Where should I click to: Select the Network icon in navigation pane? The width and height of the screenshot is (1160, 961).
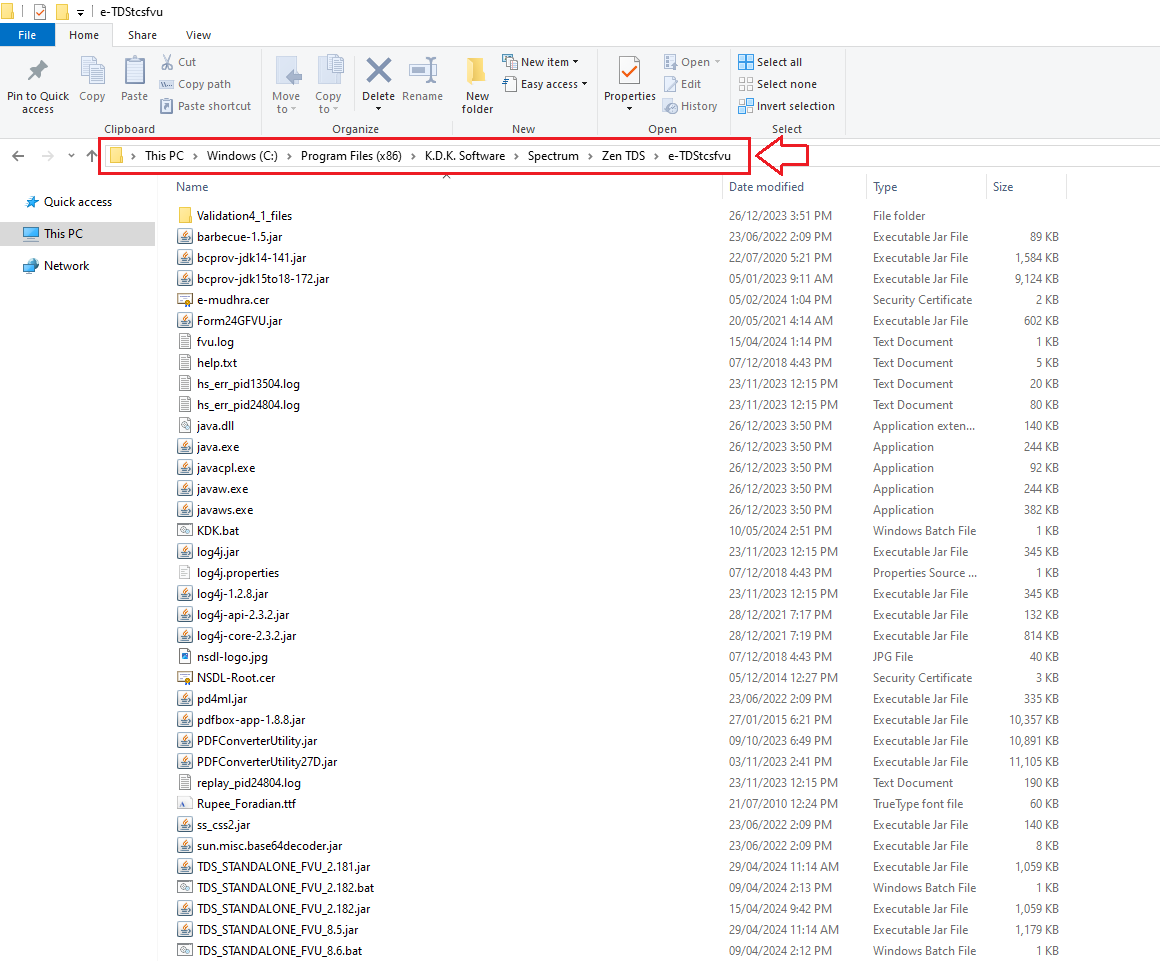click(x=30, y=266)
